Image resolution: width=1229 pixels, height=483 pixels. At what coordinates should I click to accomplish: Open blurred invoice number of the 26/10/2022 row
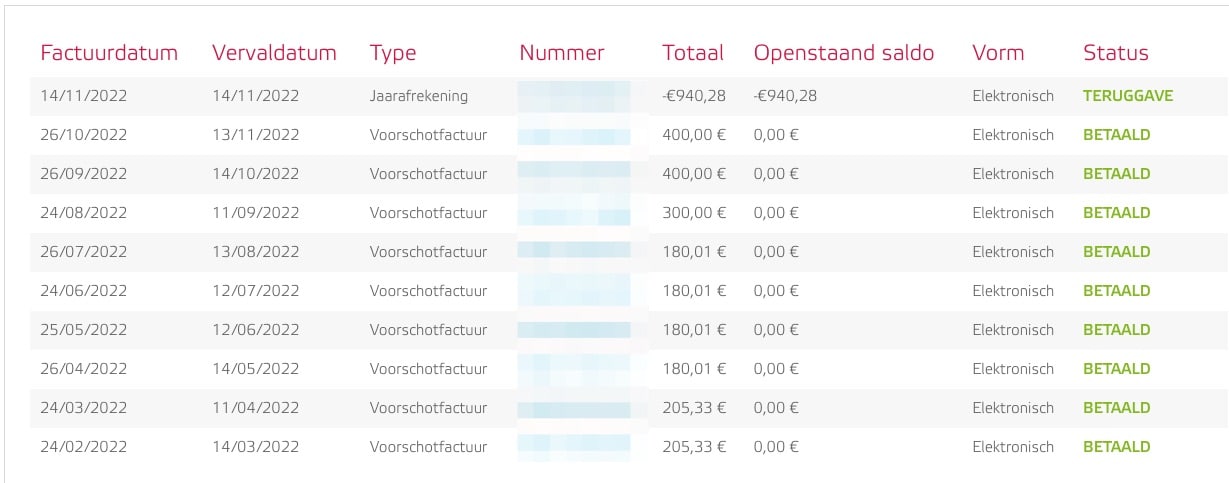[x=574, y=135]
